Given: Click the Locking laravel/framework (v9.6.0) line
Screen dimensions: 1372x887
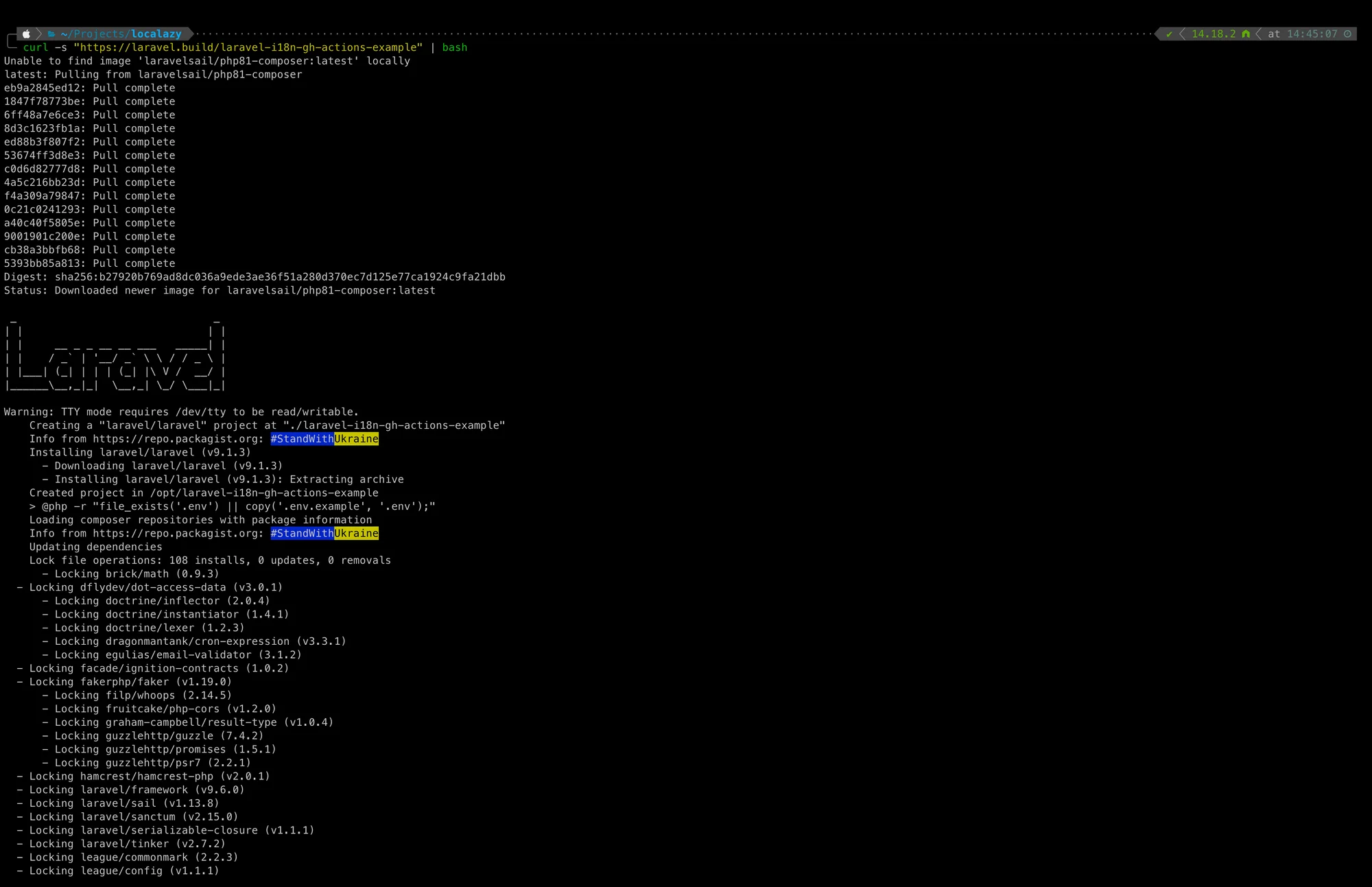Looking at the screenshot, I should tap(130, 790).
